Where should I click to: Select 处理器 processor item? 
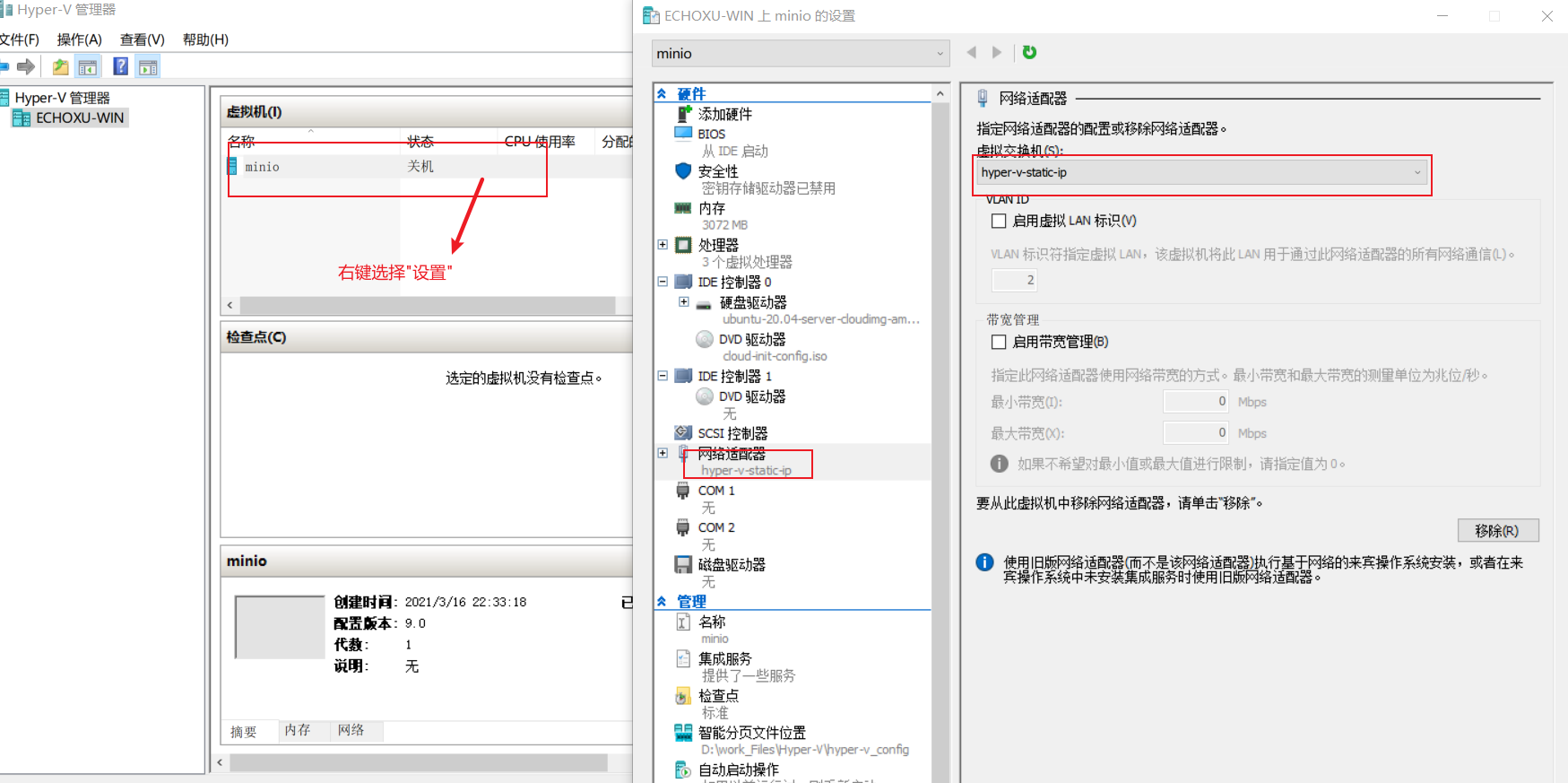tap(717, 245)
